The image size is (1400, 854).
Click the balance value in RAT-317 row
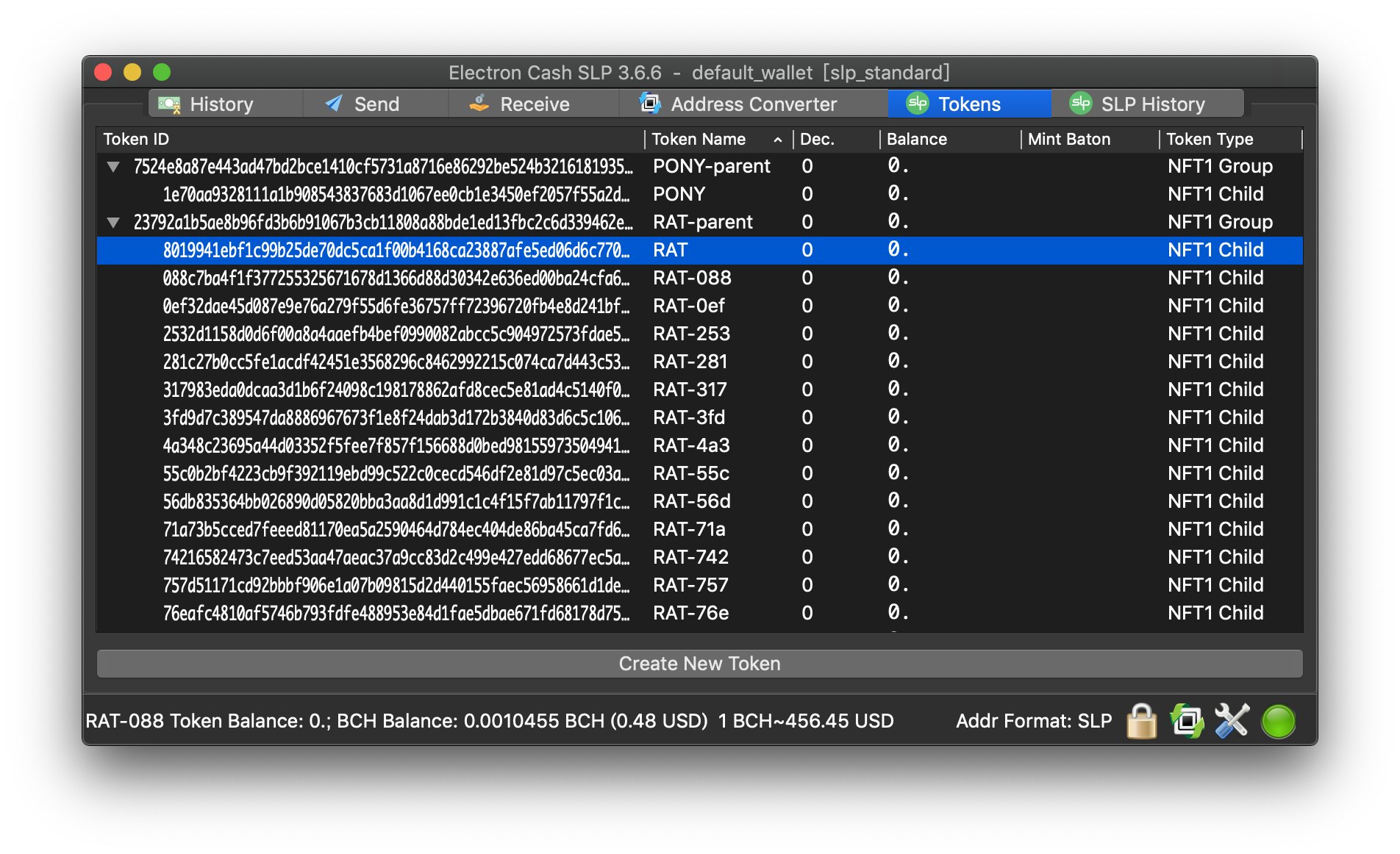click(x=898, y=390)
